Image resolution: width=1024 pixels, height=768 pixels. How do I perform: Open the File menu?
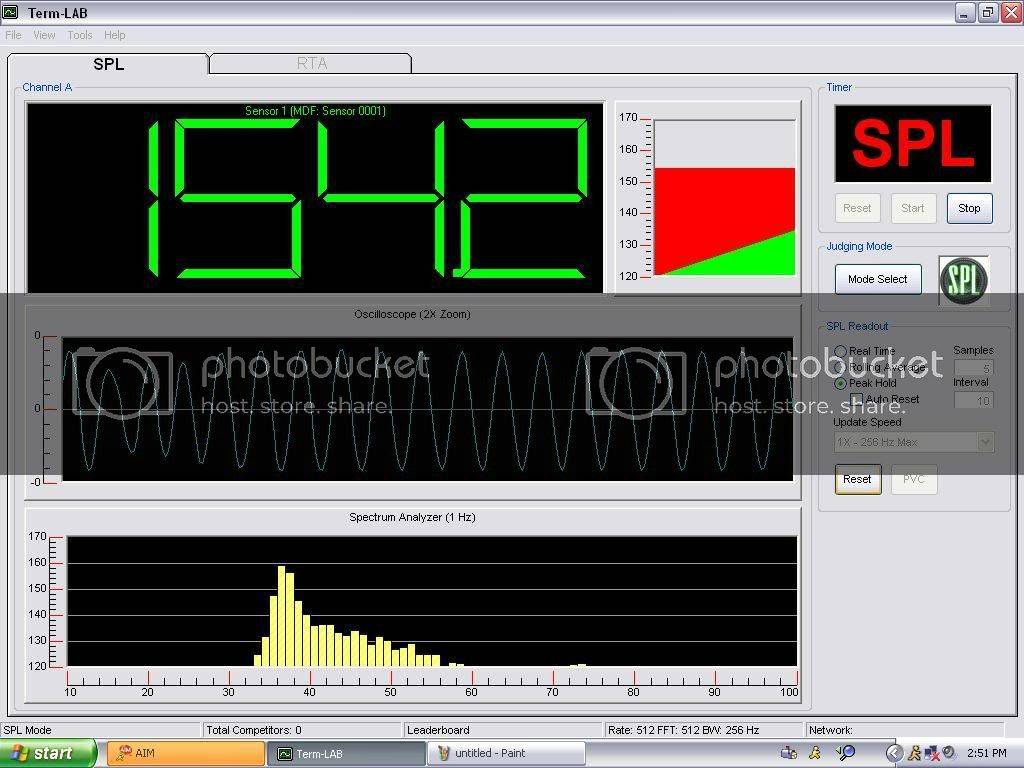coord(13,35)
